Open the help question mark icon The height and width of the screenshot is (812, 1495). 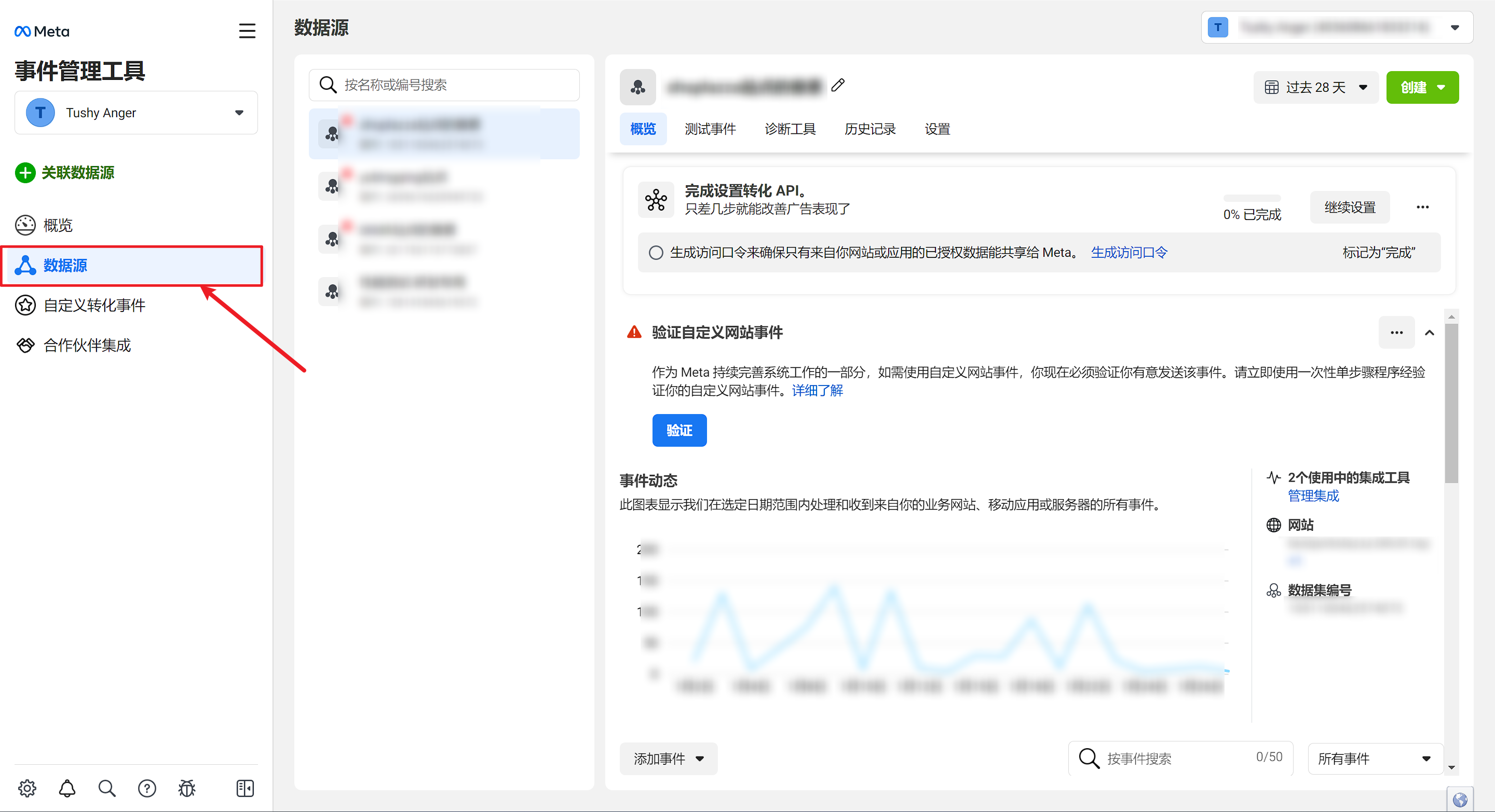point(147,788)
